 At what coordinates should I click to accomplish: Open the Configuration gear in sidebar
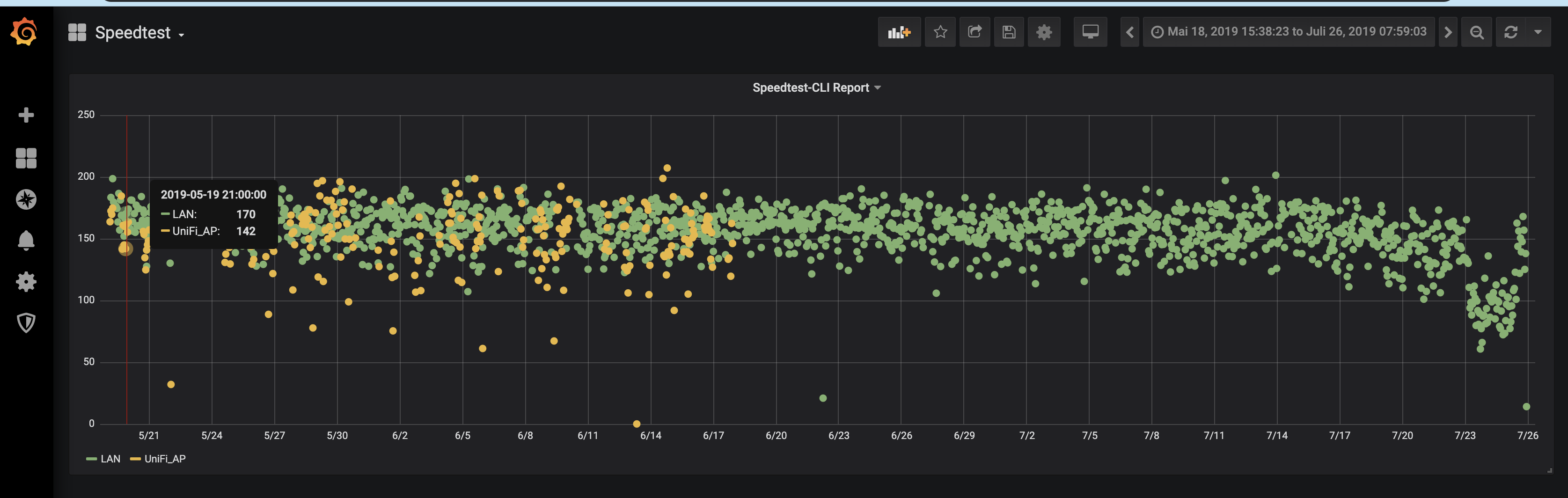pyautogui.click(x=26, y=281)
